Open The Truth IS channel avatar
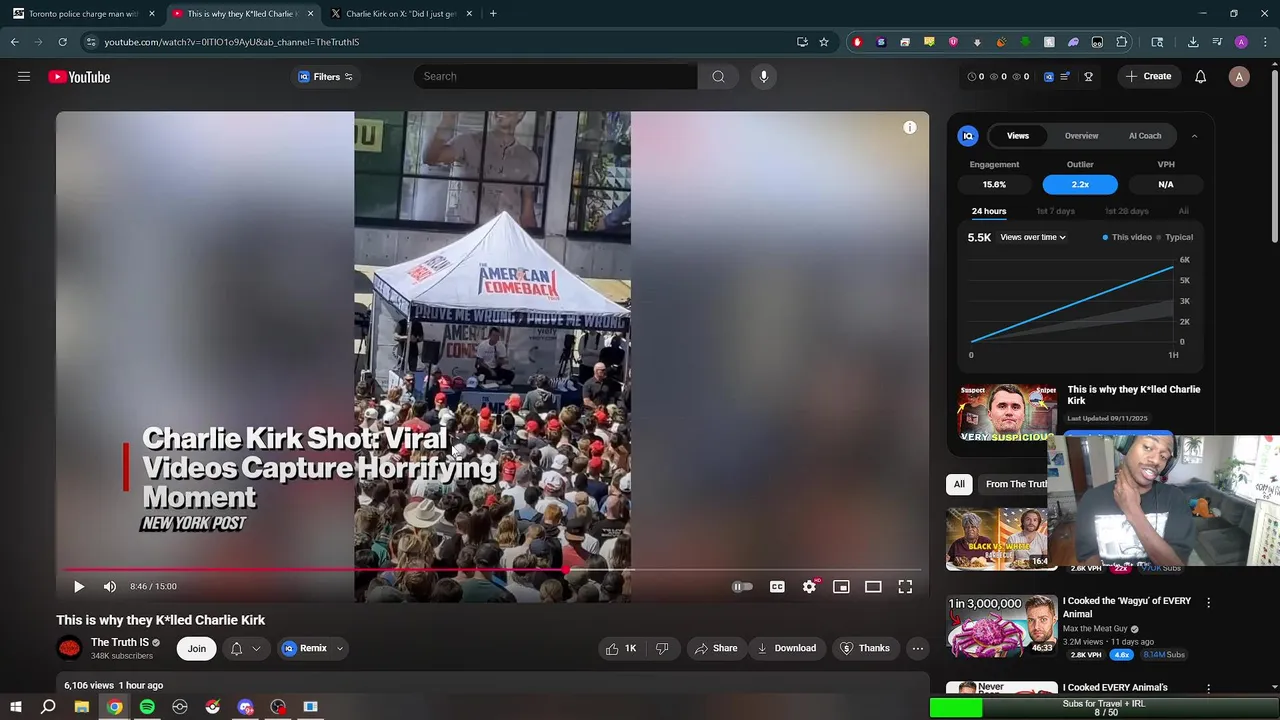1280x720 pixels. (x=69, y=648)
